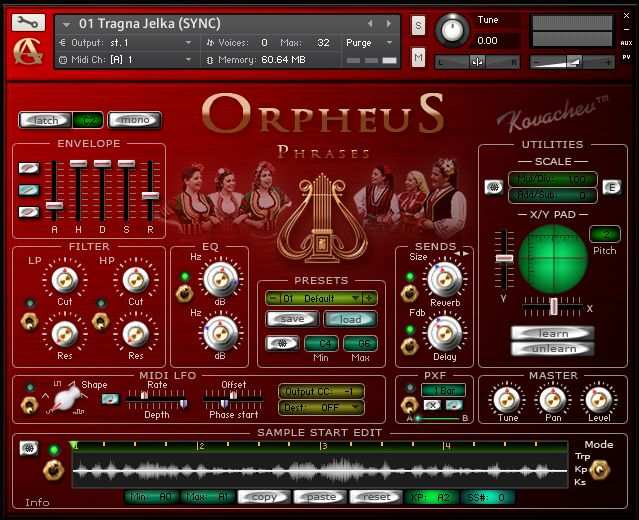Save the current preset
639x520 pixels.
(x=292, y=319)
